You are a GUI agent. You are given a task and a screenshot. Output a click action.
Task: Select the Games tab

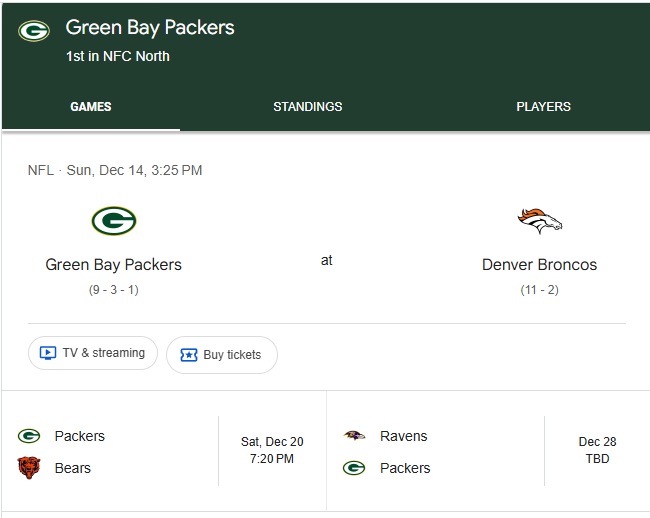point(91,107)
